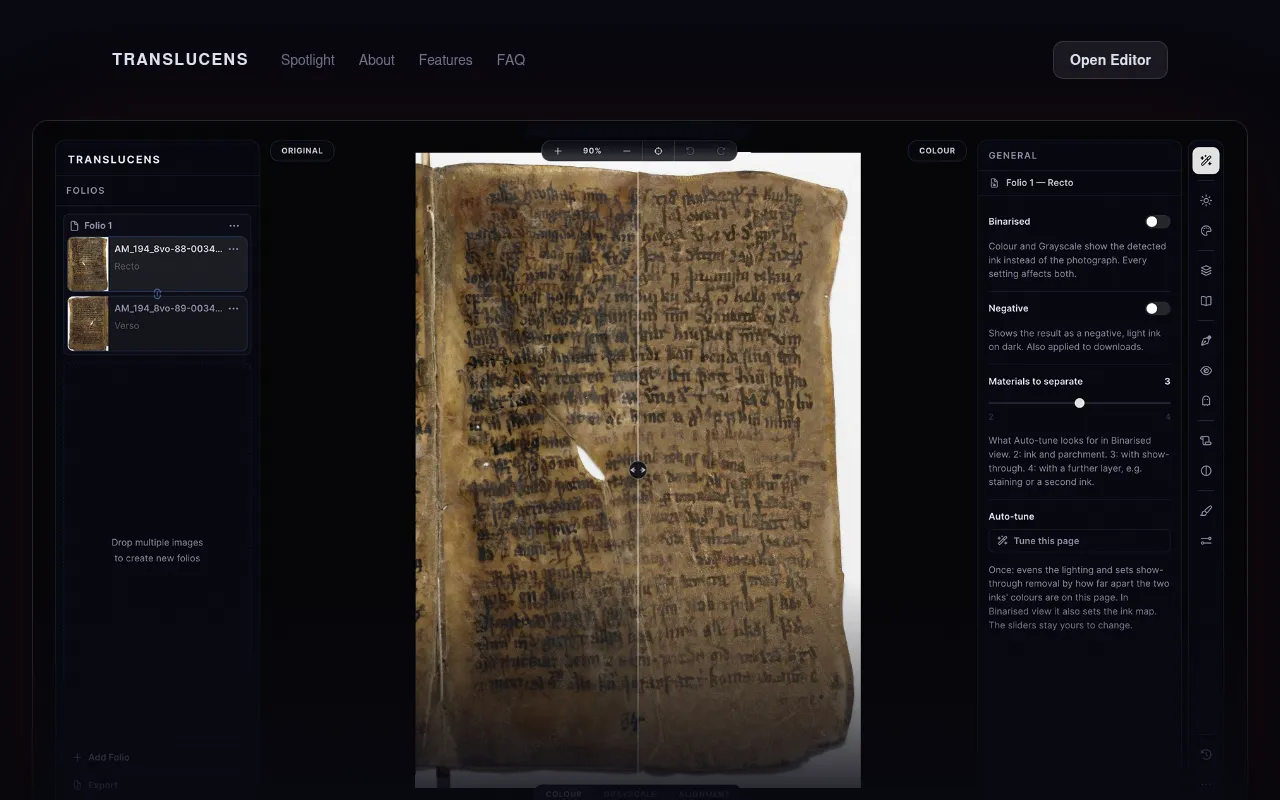The image size is (1280, 800).
Task: Click the 'Folio 1 — Recto' heading text
Action: point(1040,183)
